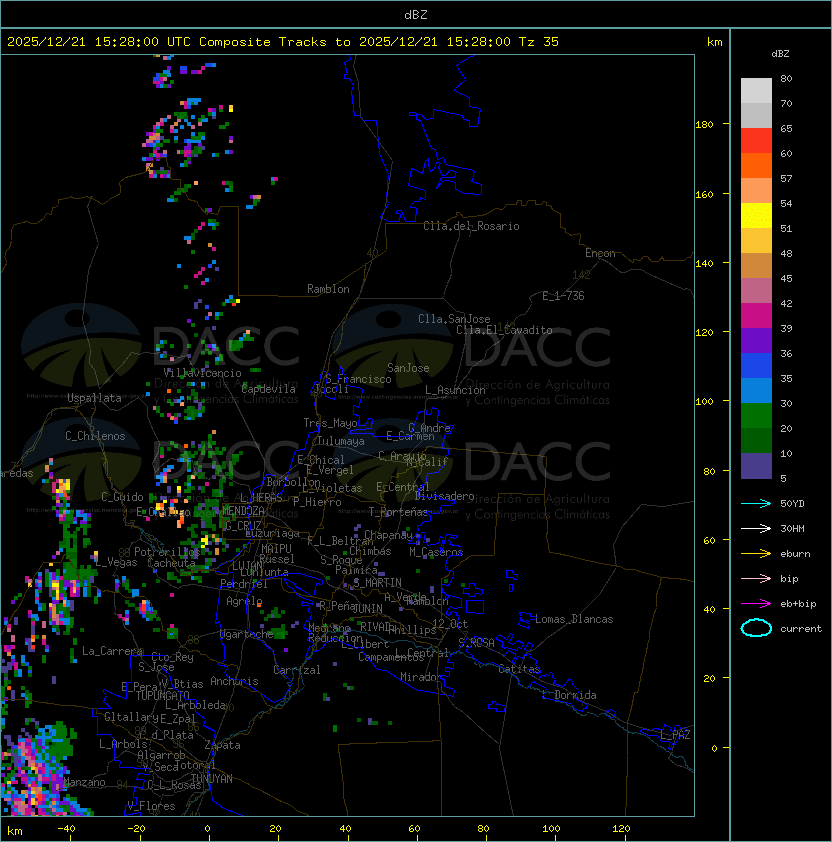Click the 'Encon' map label
The width and height of the screenshot is (832, 842).
tap(600, 253)
